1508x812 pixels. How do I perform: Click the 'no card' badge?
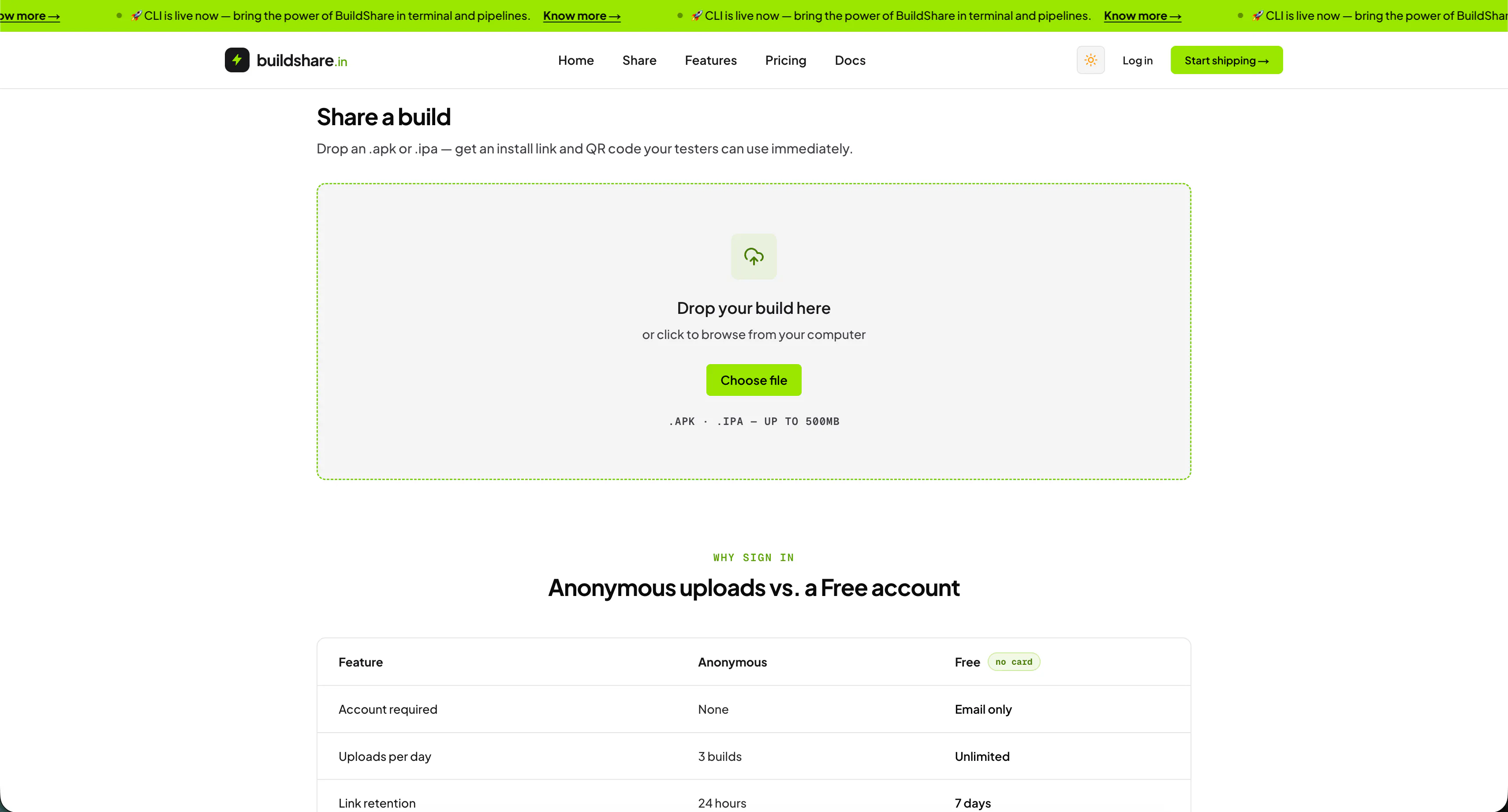1014,662
